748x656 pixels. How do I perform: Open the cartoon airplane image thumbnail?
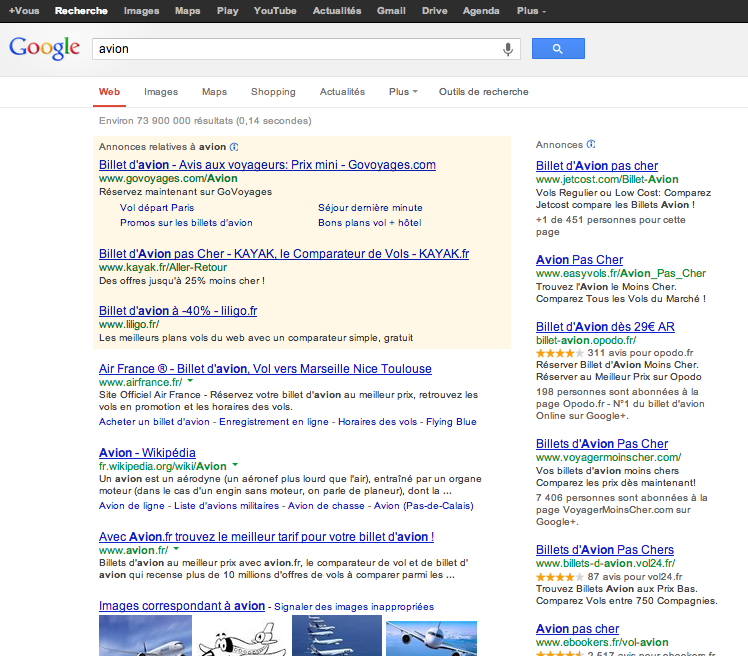242,637
